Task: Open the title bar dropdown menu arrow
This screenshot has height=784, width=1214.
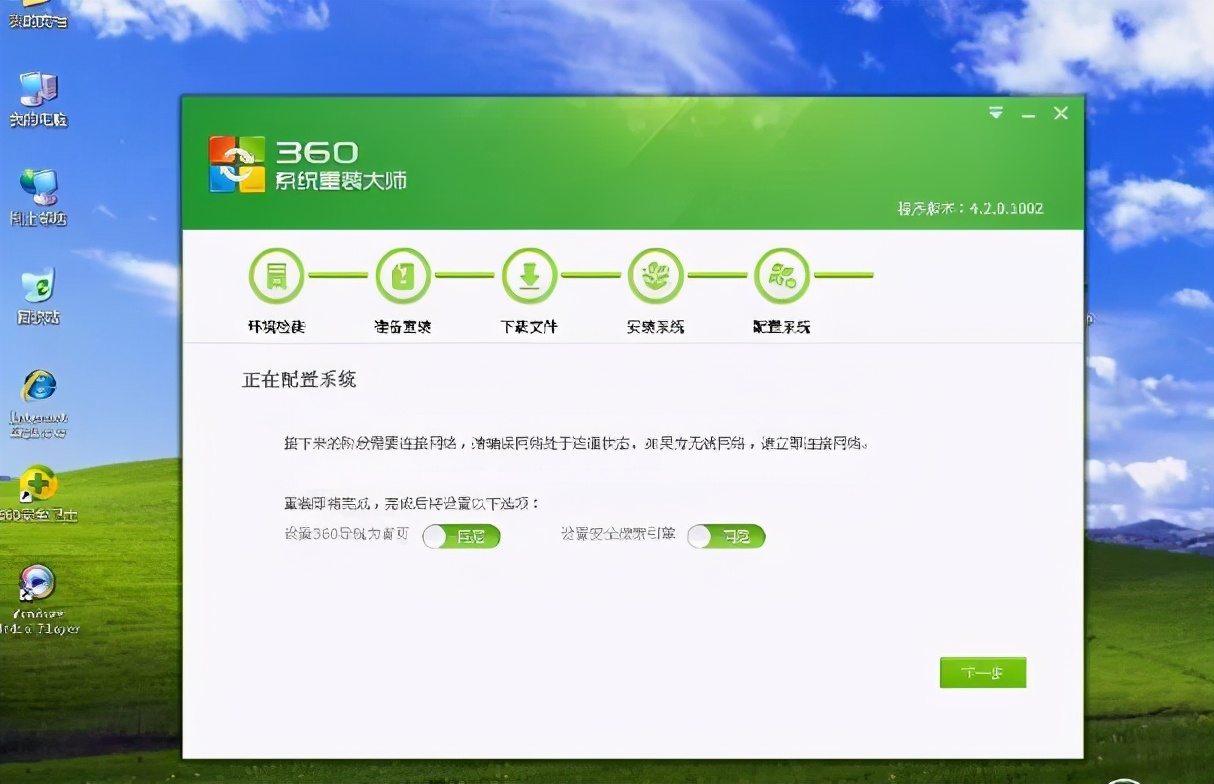Action: tap(994, 113)
